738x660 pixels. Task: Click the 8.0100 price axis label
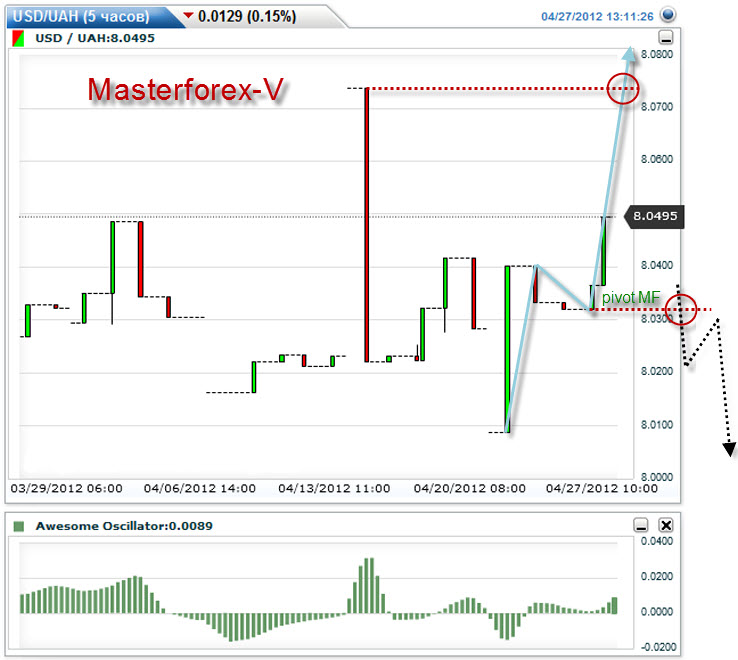pos(657,425)
